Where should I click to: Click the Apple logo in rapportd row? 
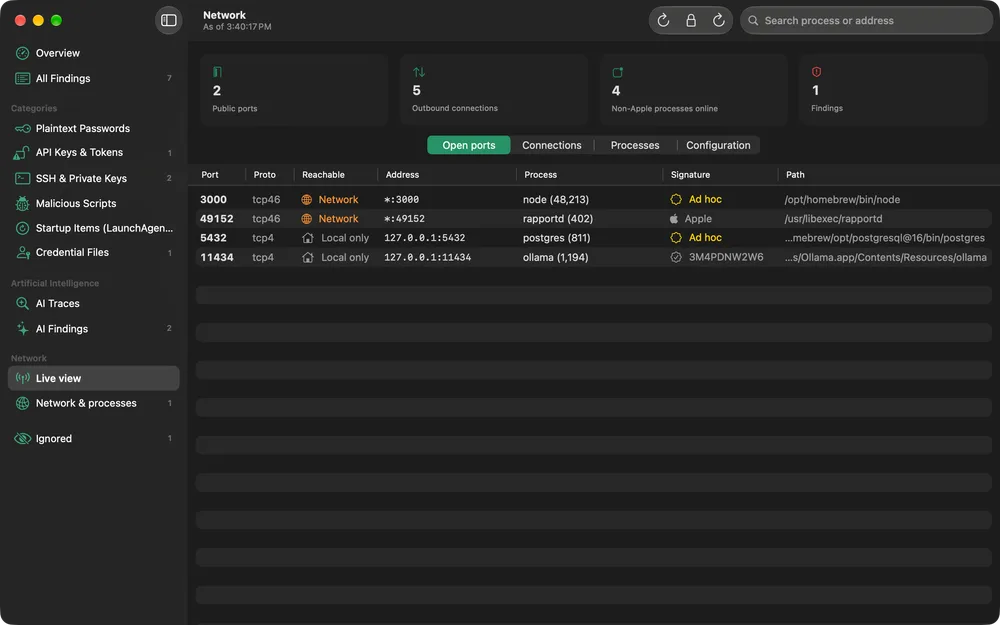[674, 219]
